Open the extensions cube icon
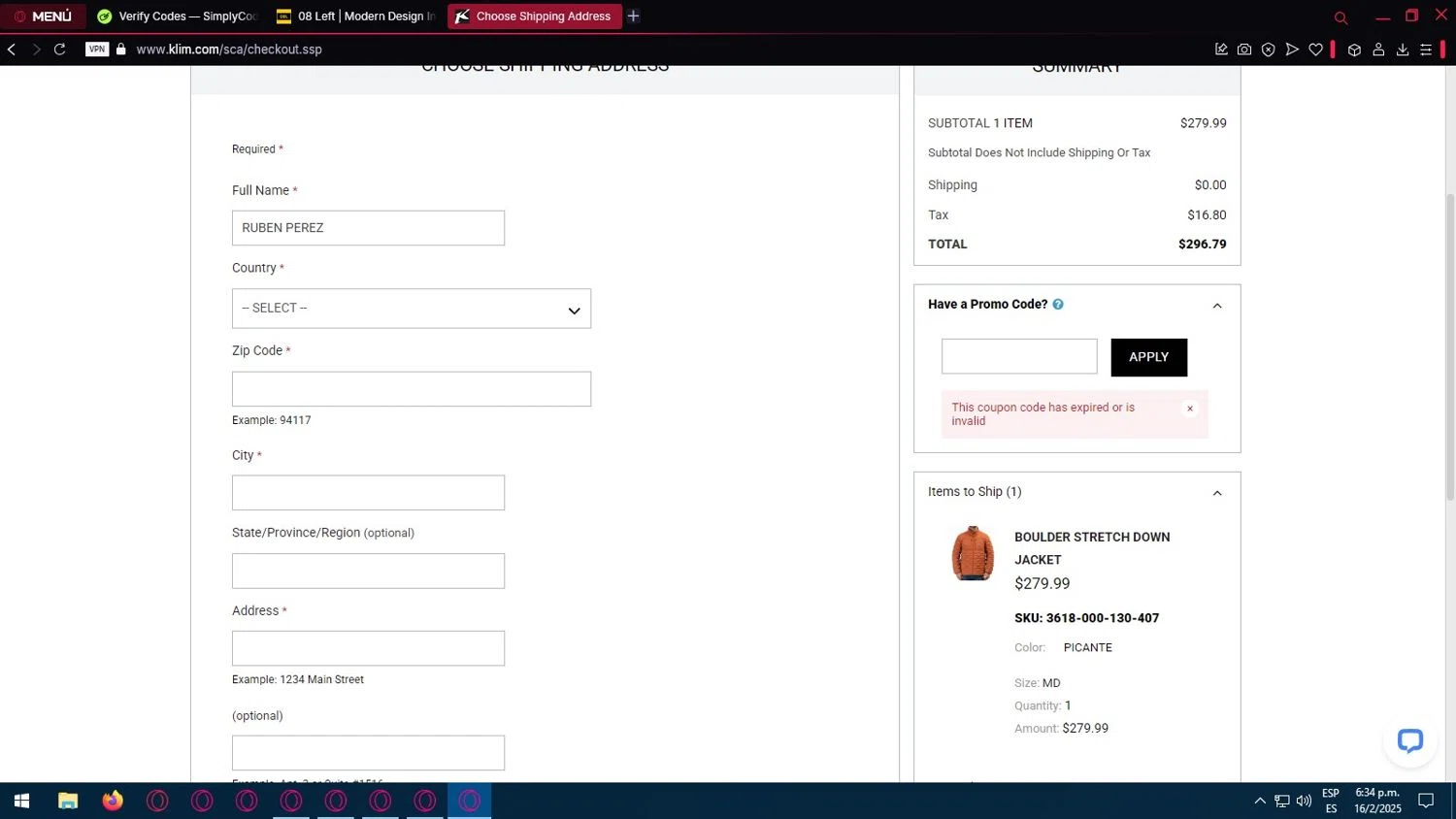The image size is (1456, 819). coord(1354,49)
